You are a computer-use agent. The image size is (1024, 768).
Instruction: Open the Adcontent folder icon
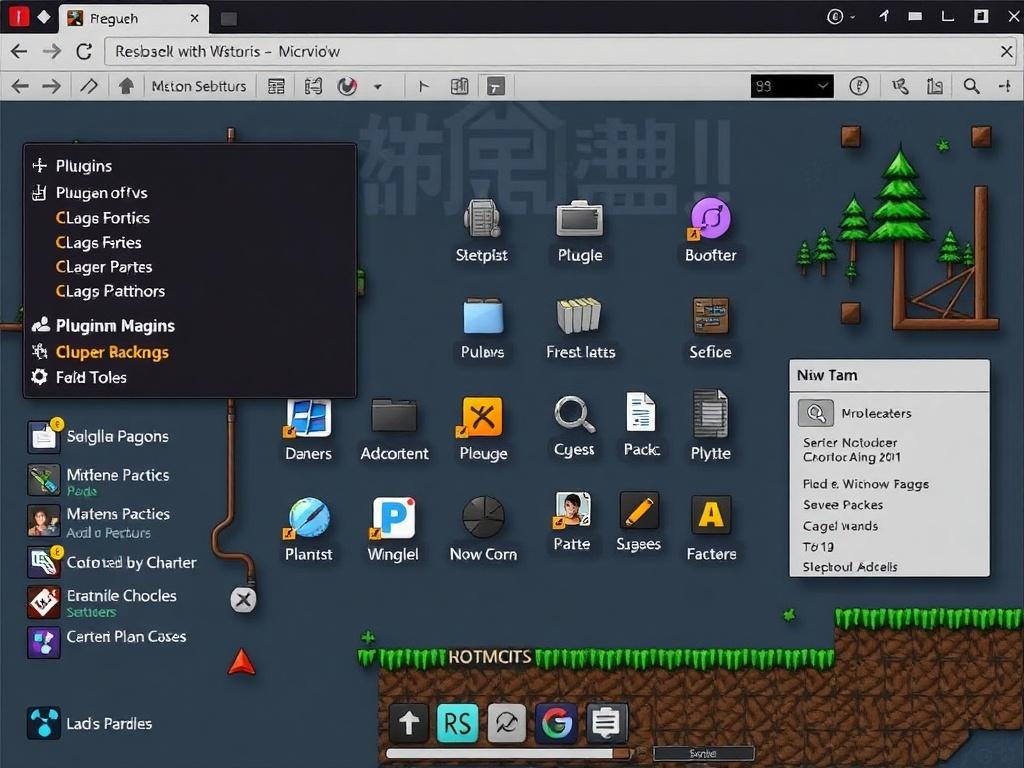coord(394,415)
